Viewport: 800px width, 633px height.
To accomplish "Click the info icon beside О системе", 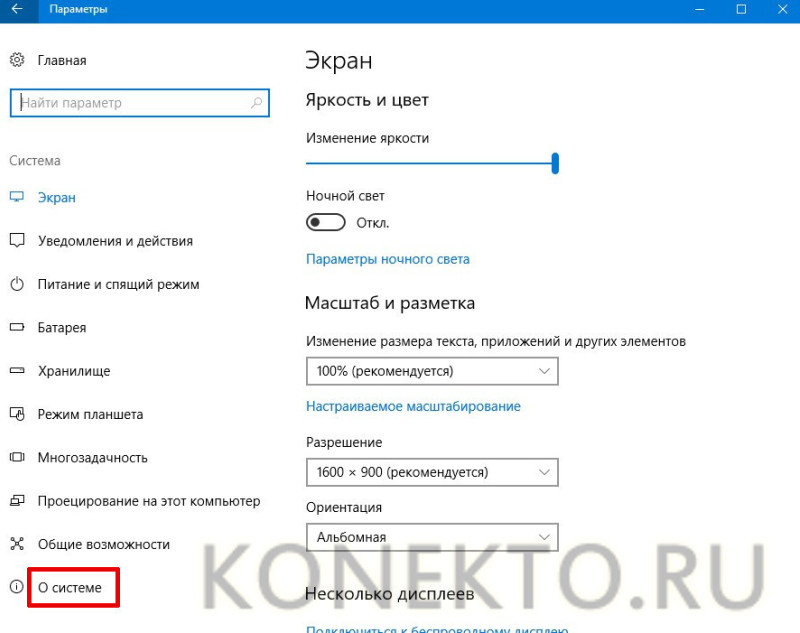I will [x=17, y=587].
